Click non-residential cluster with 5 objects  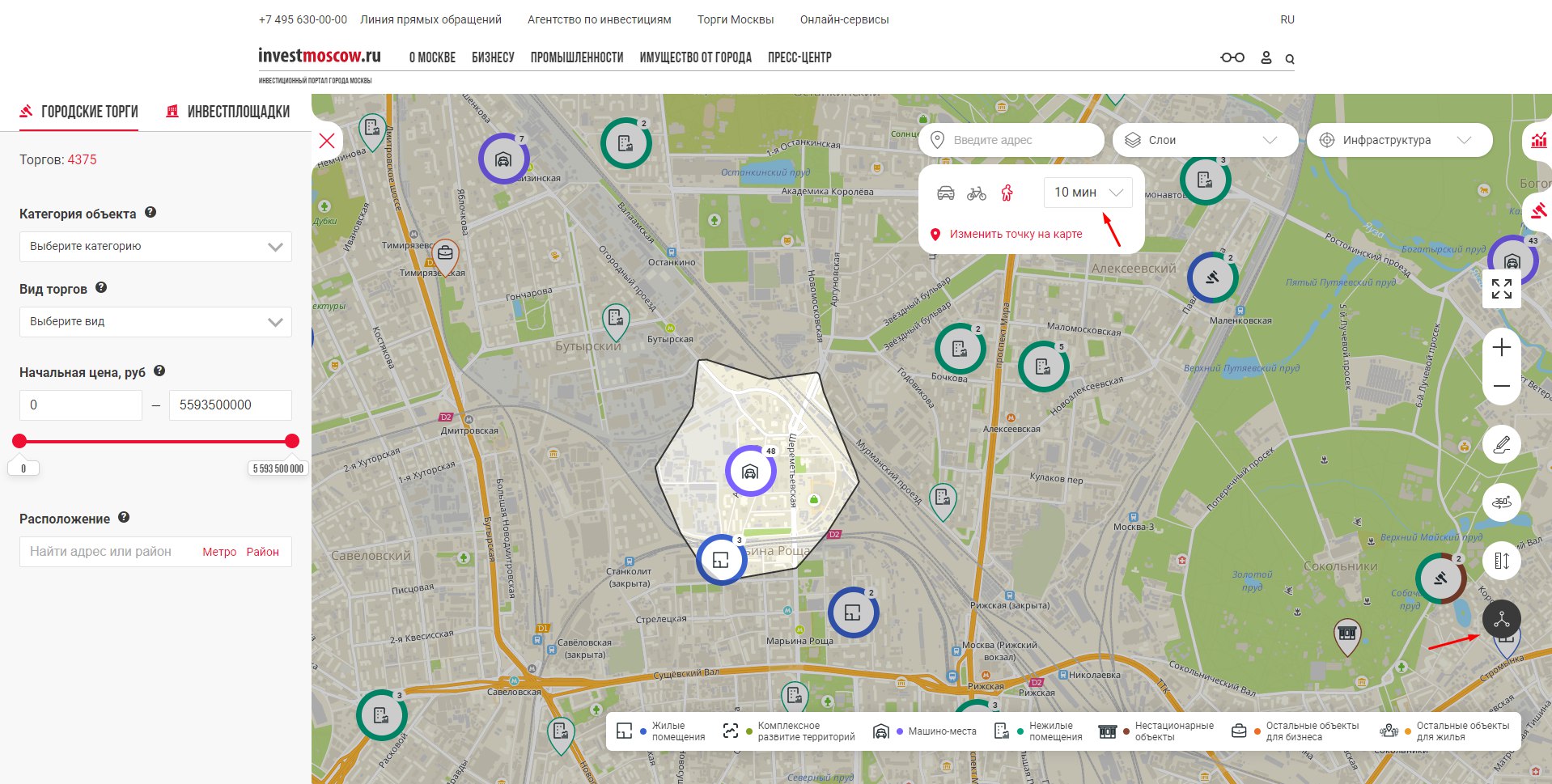[x=1044, y=367]
